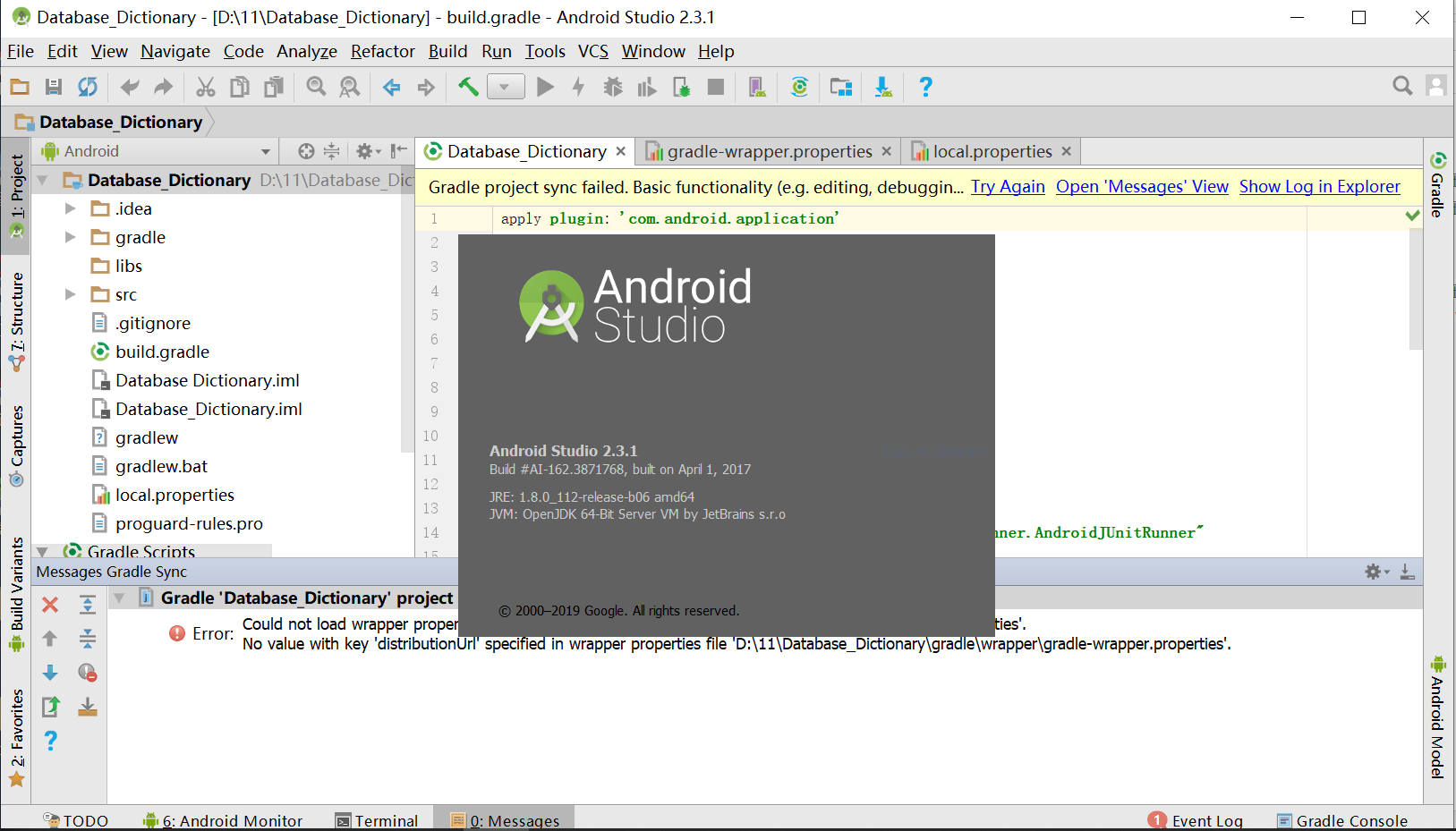Click the Redo arrow icon

pyautogui.click(x=163, y=87)
